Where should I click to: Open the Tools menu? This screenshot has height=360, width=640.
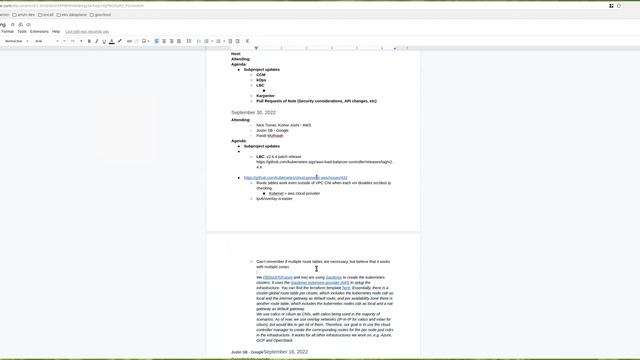(22, 31)
